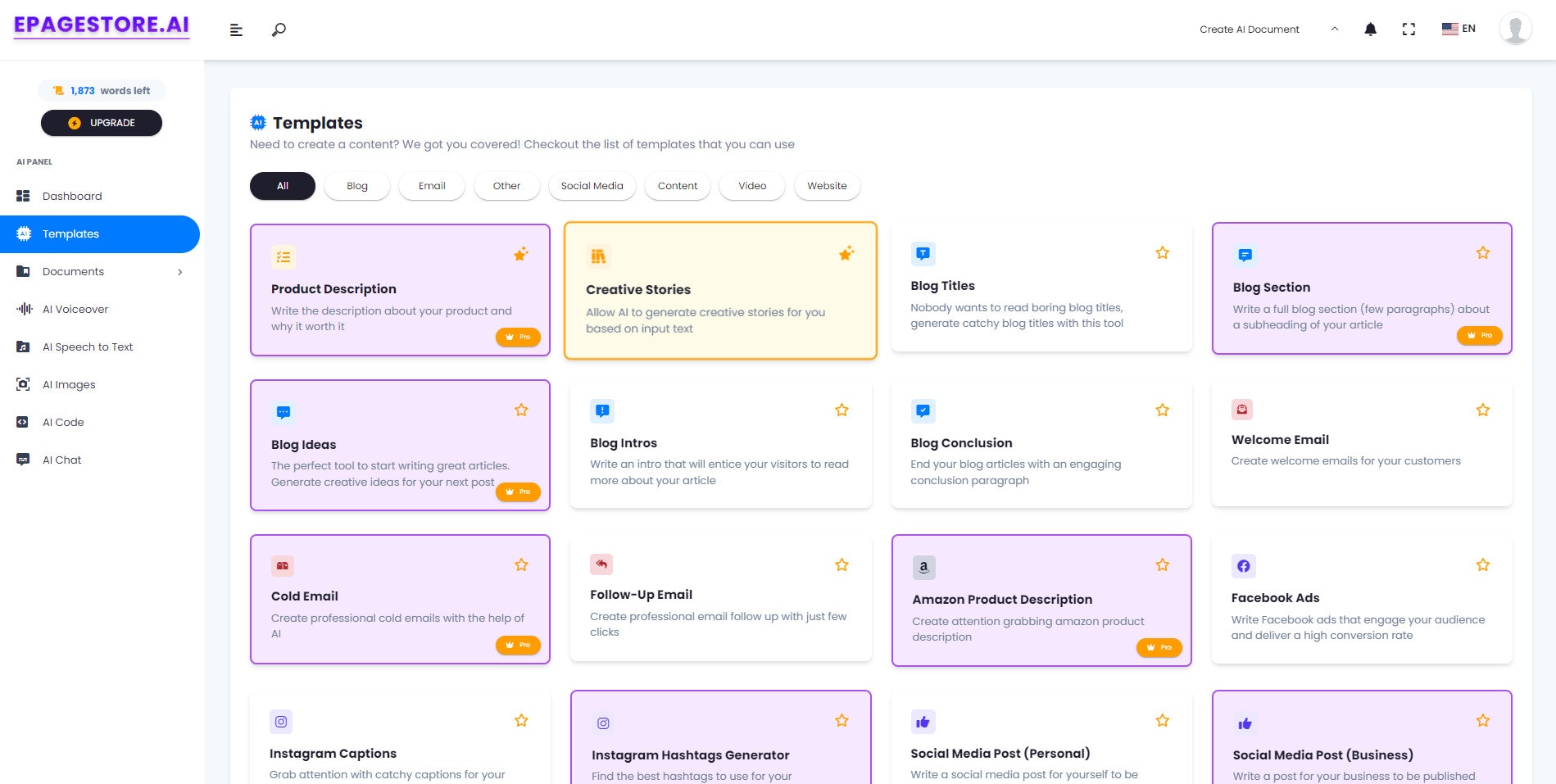1556x784 pixels.
Task: Star the Welcome Email template
Action: tap(1482, 410)
